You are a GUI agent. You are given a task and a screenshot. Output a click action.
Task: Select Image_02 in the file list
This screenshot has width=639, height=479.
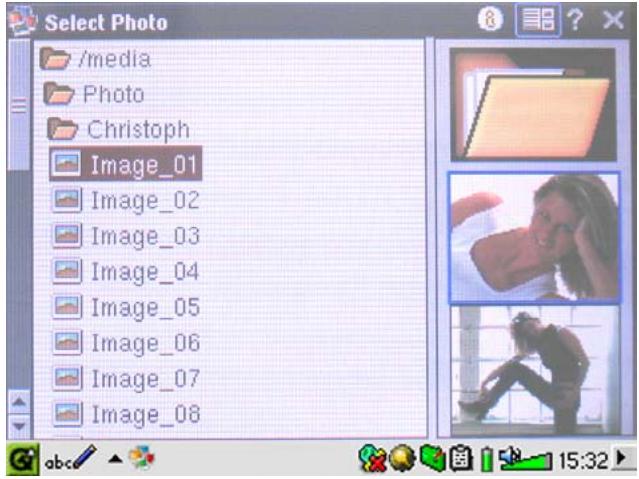126,200
